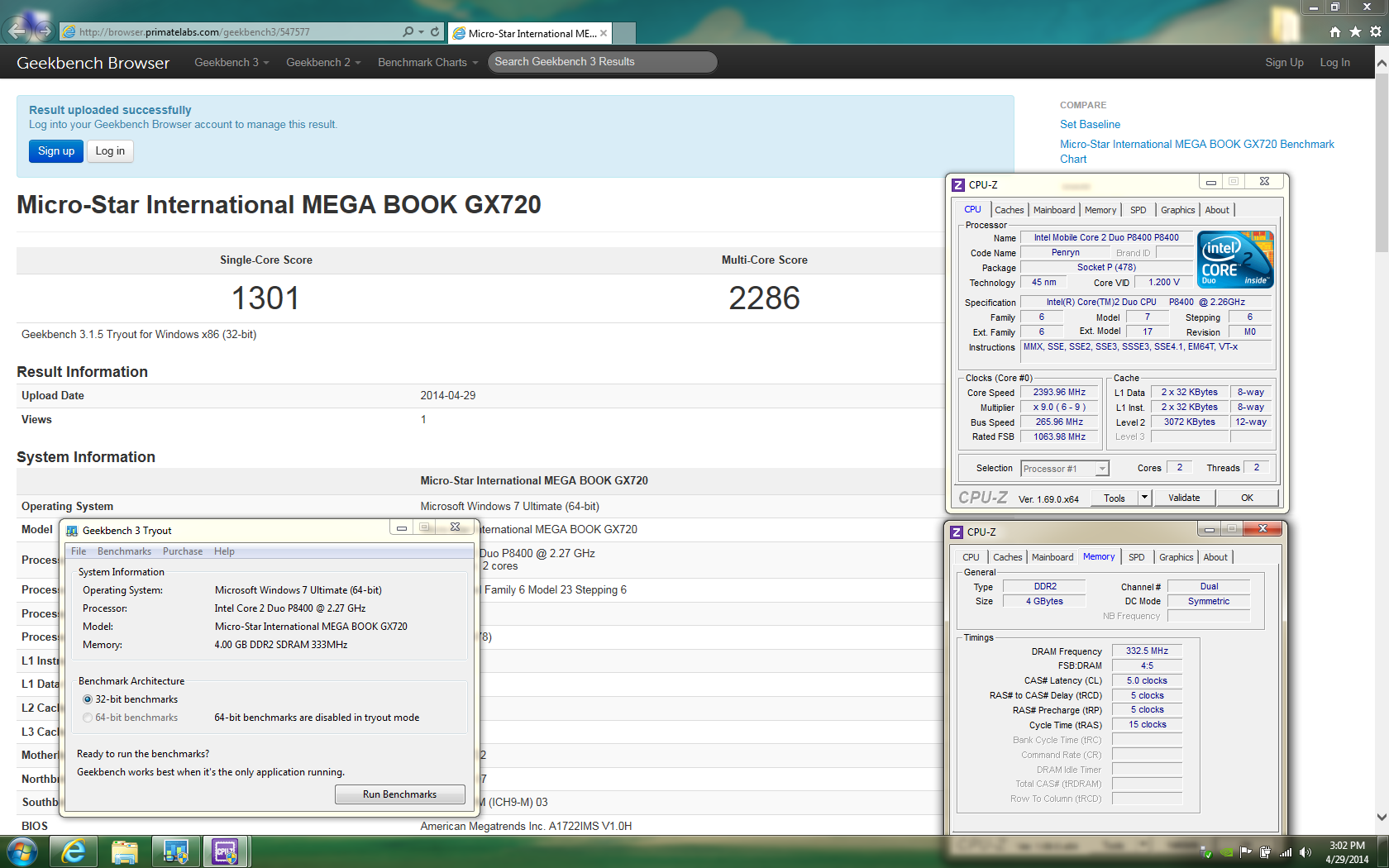Image resolution: width=1389 pixels, height=868 pixels.
Task: Click Geekbench 3 Tryout title bar icon
Action: [x=72, y=531]
